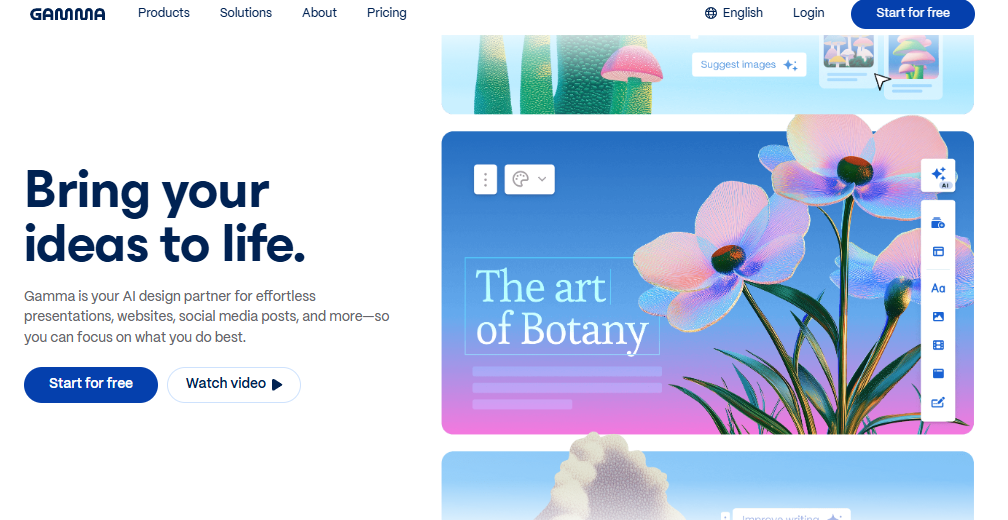
Task: Select the Aa text formatting icon
Action: coord(938,288)
